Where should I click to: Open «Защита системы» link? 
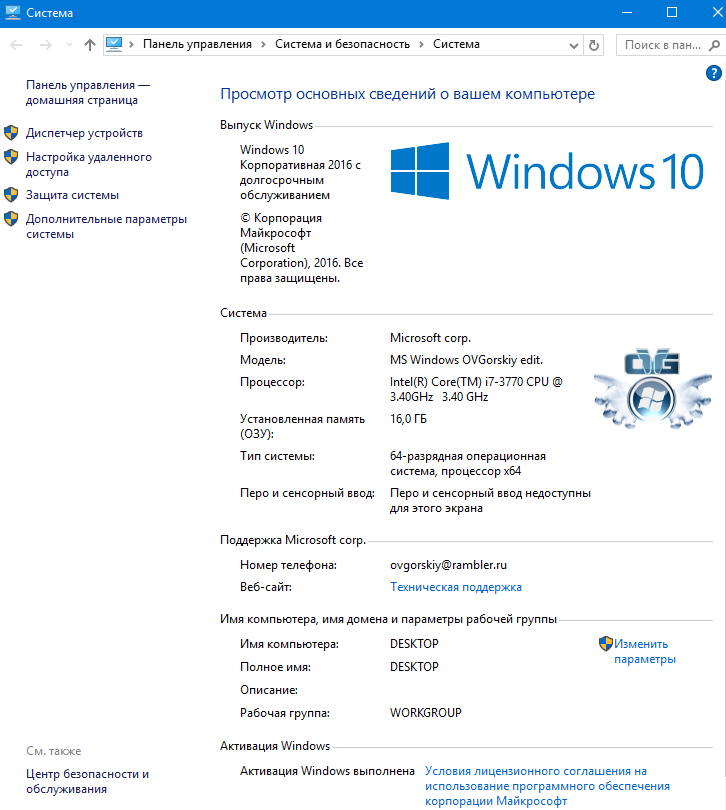tap(72, 195)
